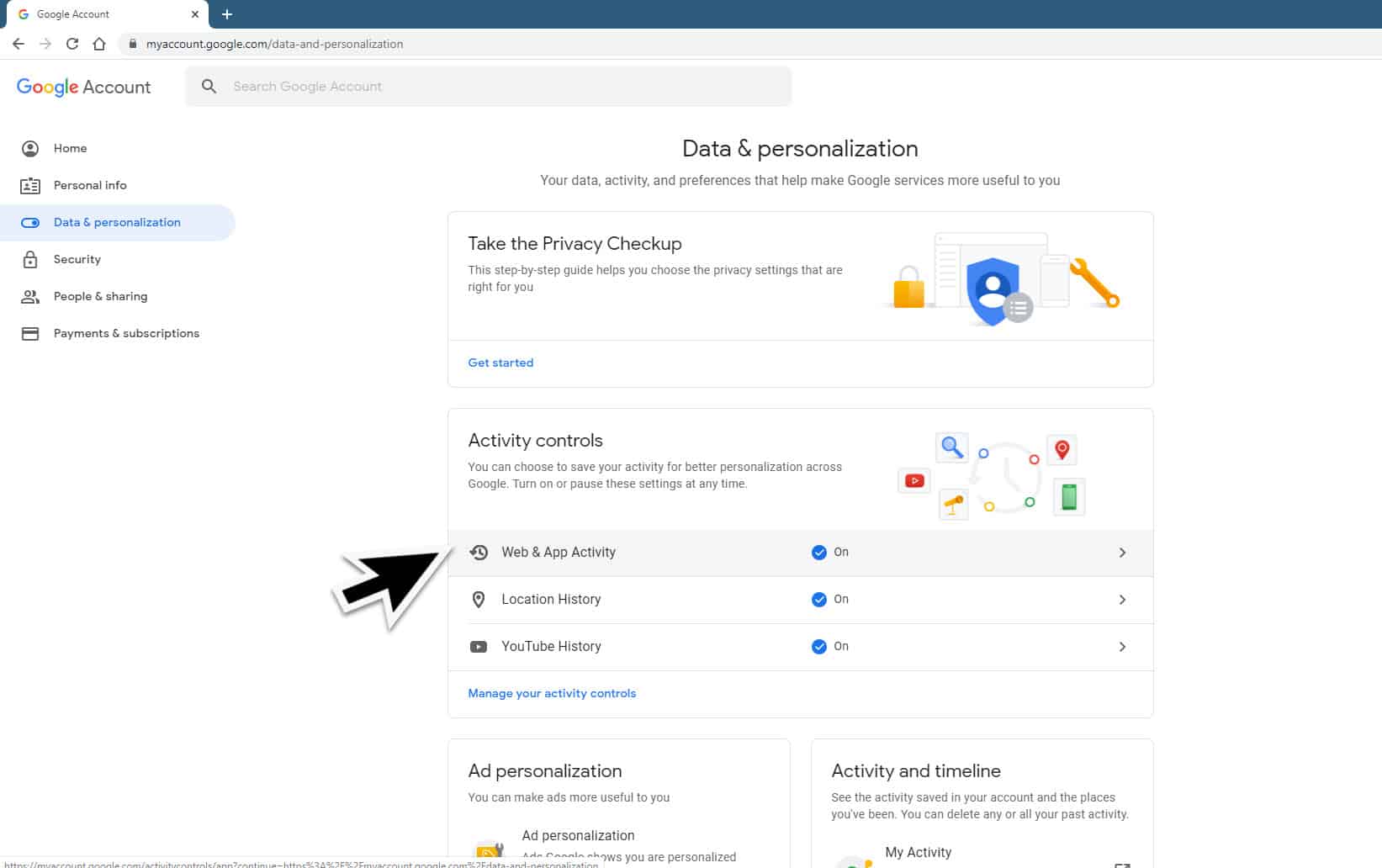Click the Activity and timeline heading
This screenshot has width=1382, height=868.
click(916, 770)
